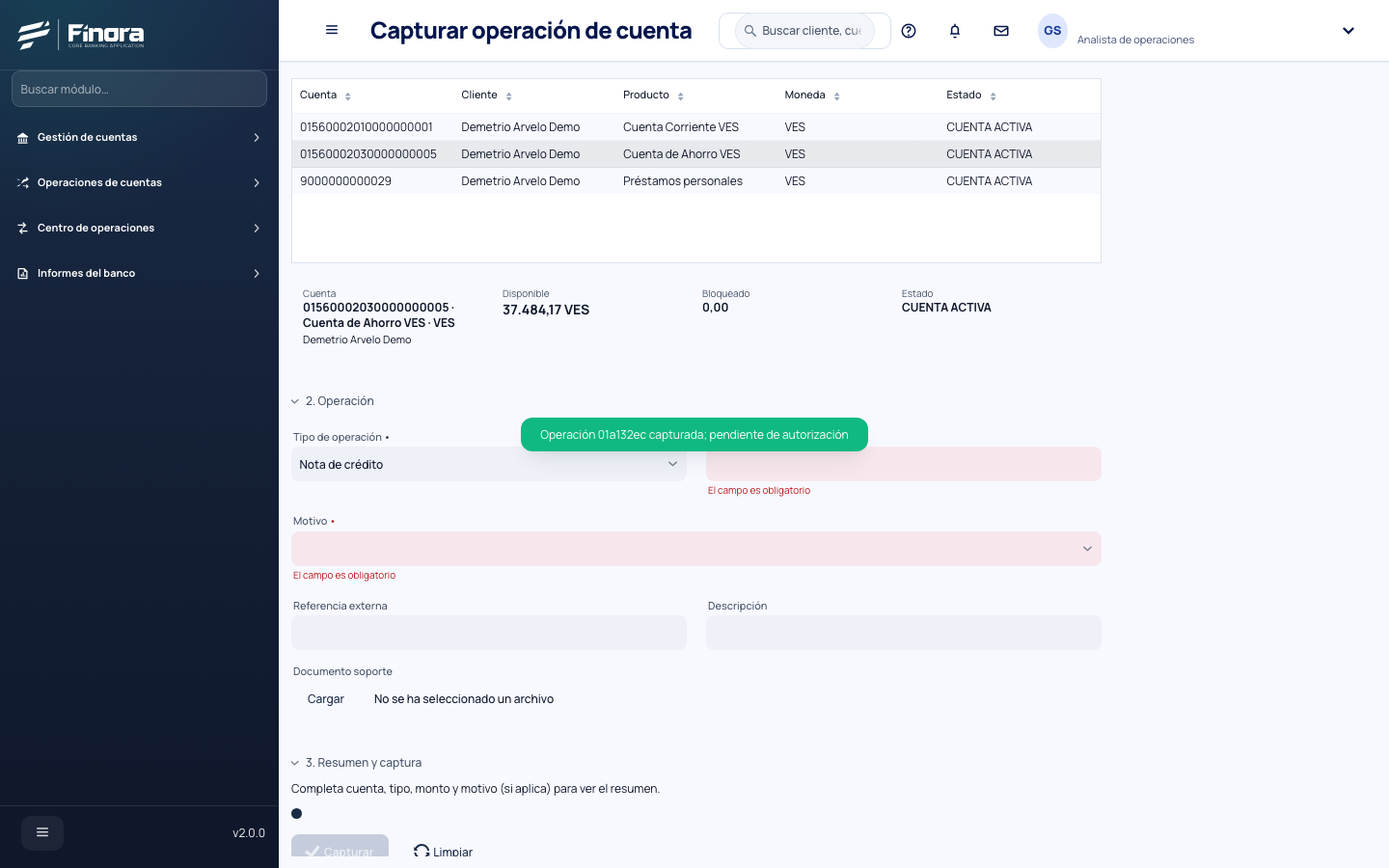This screenshot has height=868, width=1389.
Task: Focus the Buscar módulo search field
Action: tap(139, 89)
